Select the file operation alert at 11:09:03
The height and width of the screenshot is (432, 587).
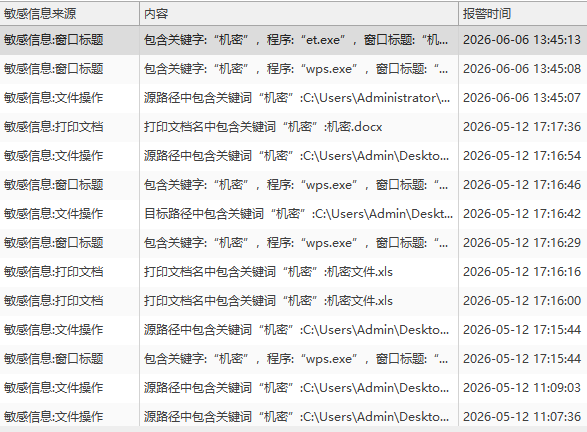pos(294,388)
